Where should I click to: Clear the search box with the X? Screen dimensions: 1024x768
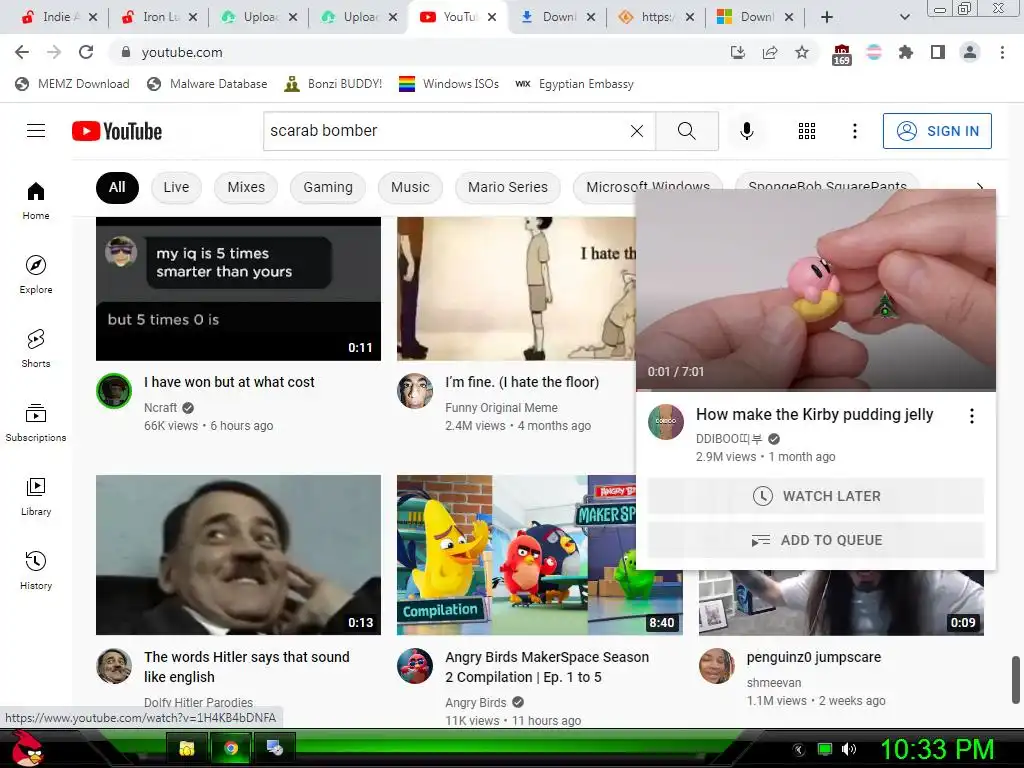637,131
